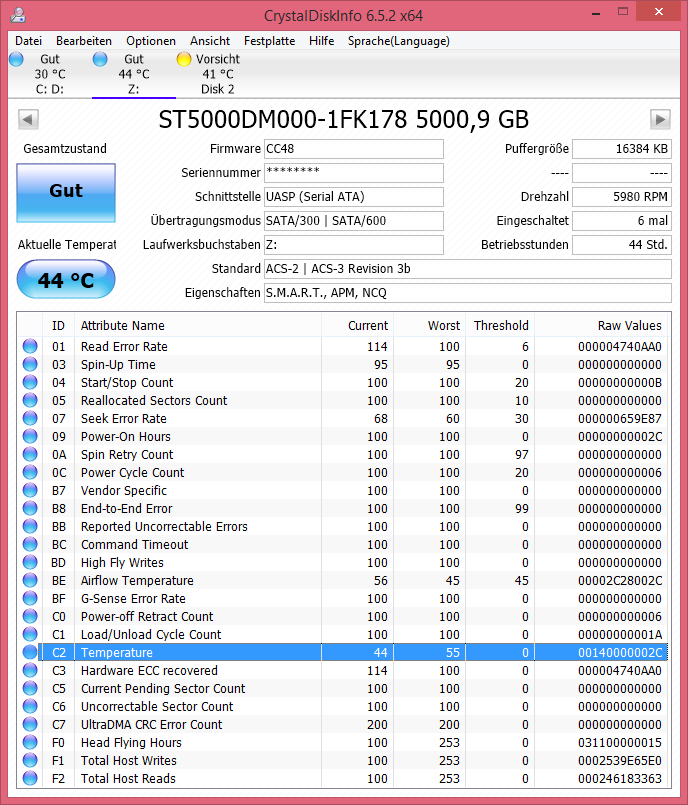Select the Gut 44 °C Z: disk entry
This screenshot has width=688, height=805.
pyautogui.click(x=133, y=74)
